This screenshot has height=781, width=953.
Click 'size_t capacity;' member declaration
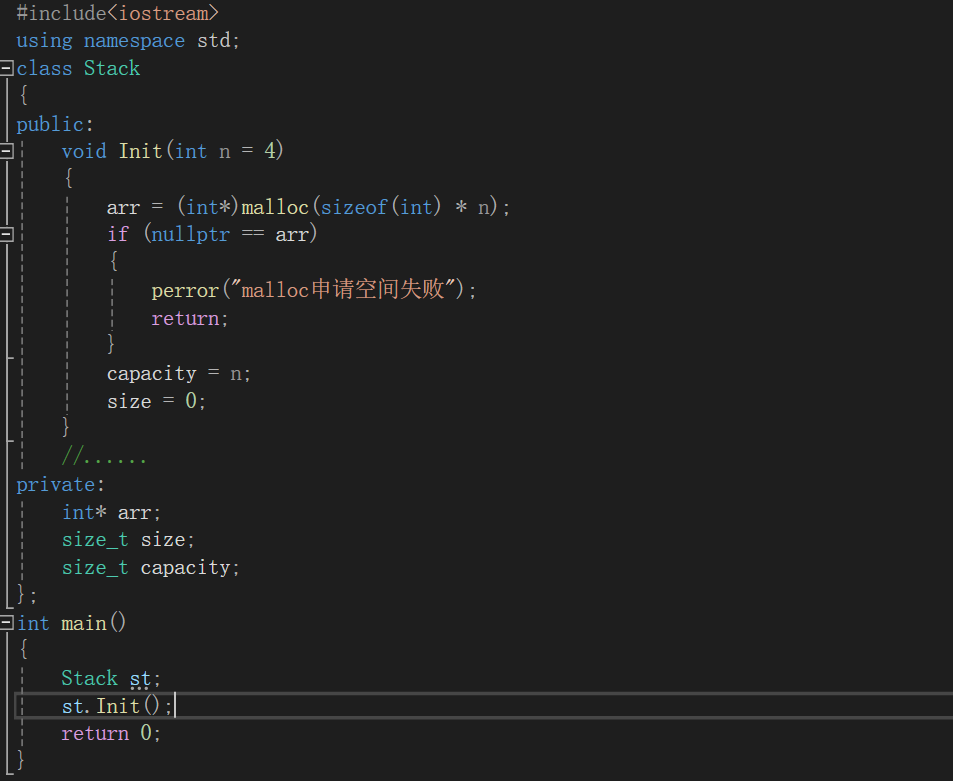[x=151, y=568]
